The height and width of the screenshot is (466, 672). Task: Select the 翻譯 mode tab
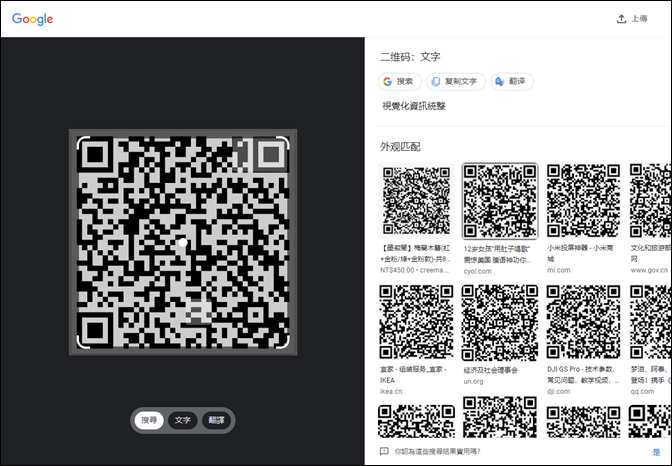coord(216,420)
